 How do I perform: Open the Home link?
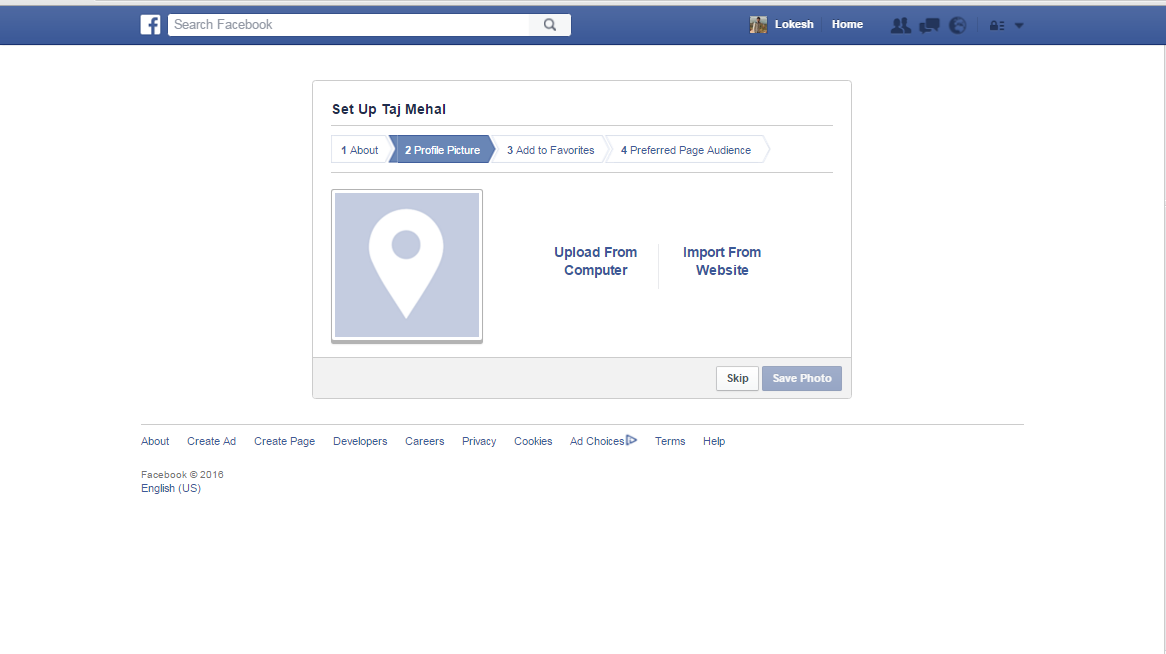847,25
